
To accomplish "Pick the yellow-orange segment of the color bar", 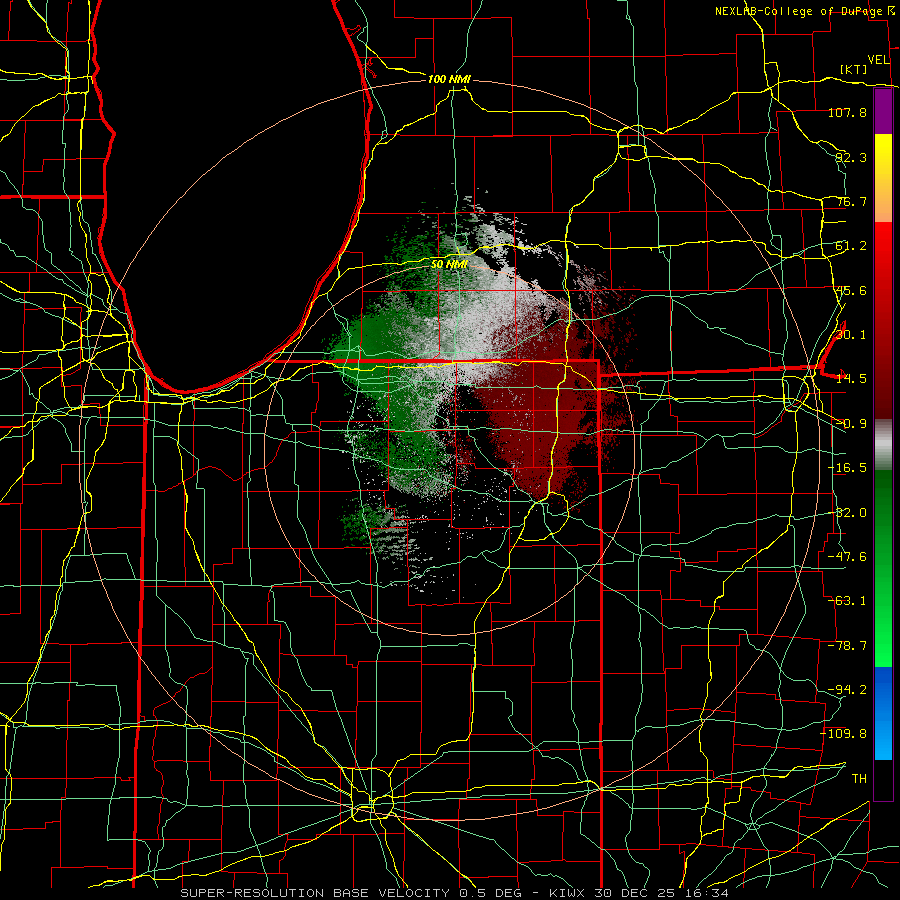I will (x=883, y=178).
